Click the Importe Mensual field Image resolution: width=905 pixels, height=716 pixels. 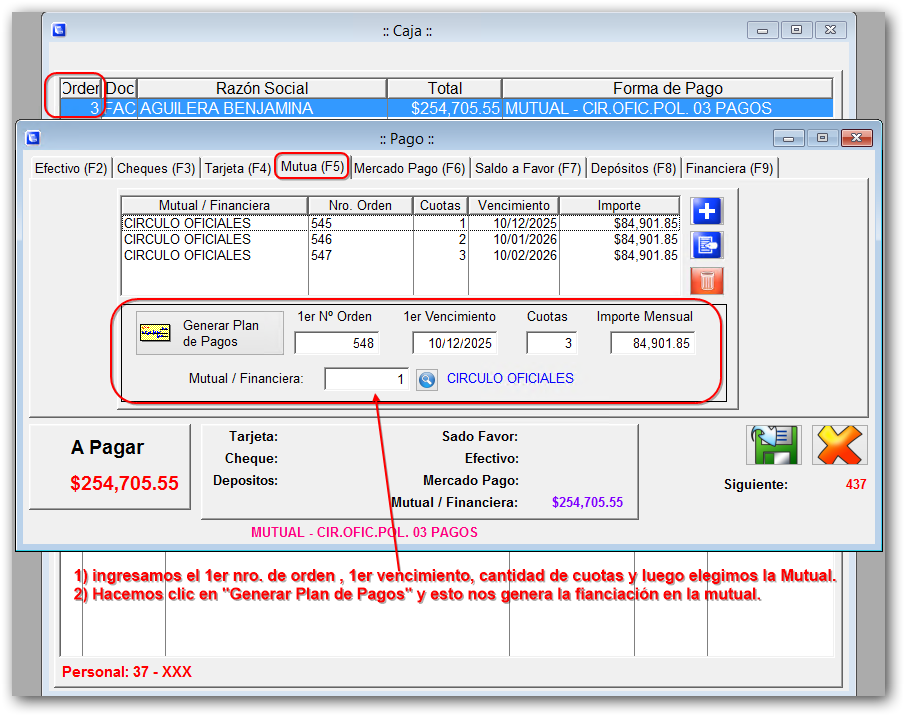652,344
